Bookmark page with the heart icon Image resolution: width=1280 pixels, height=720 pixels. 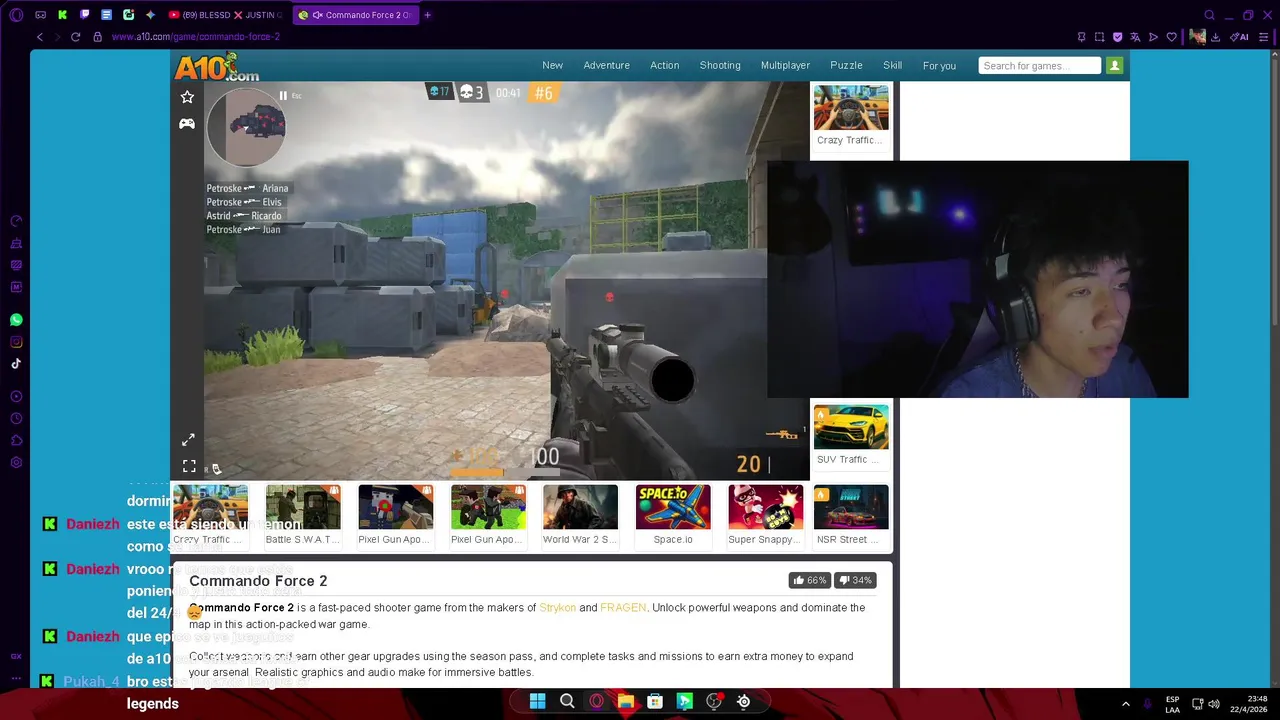coord(1172,37)
